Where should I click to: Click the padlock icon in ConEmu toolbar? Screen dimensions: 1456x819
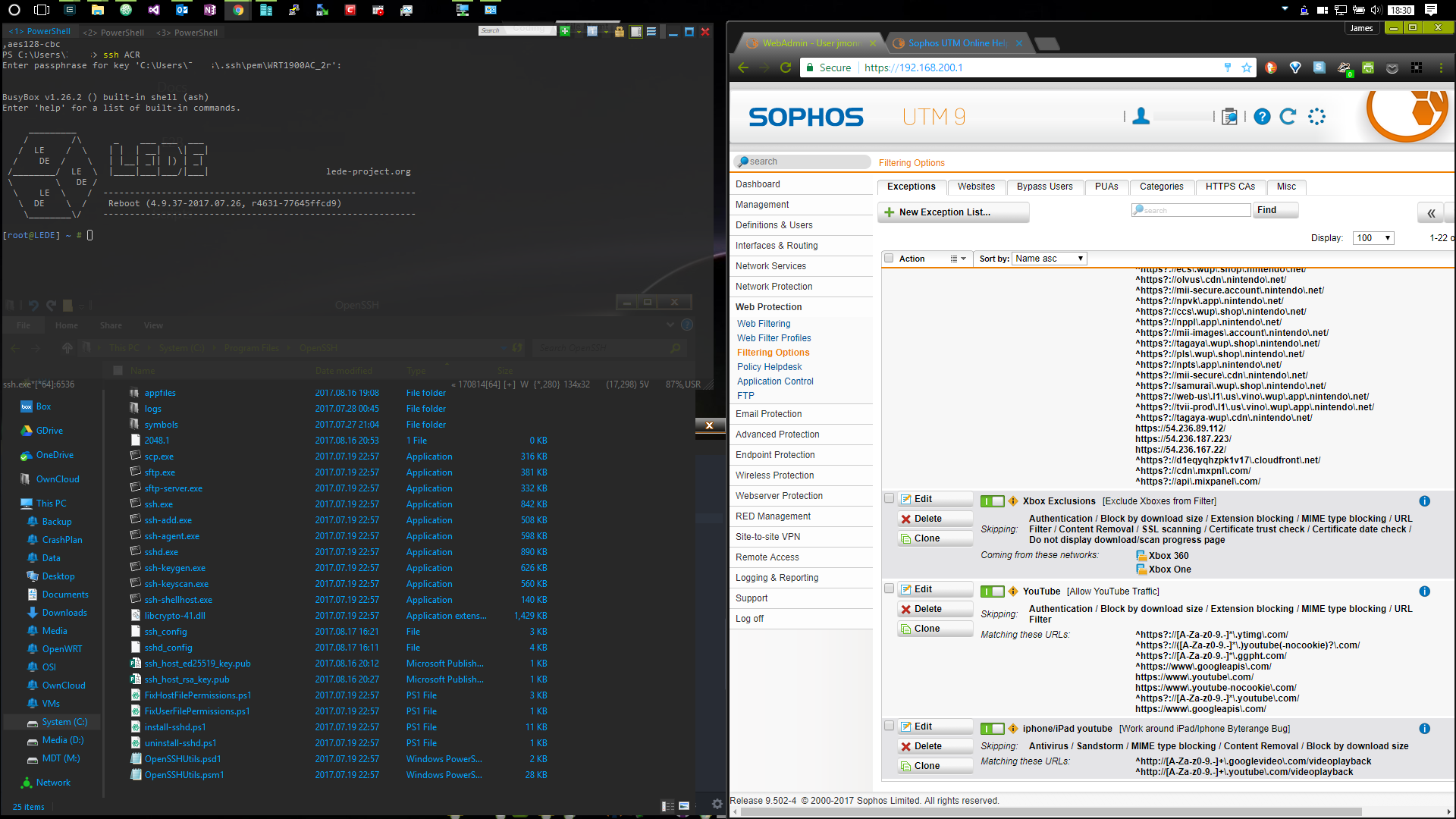pyautogui.click(x=620, y=31)
